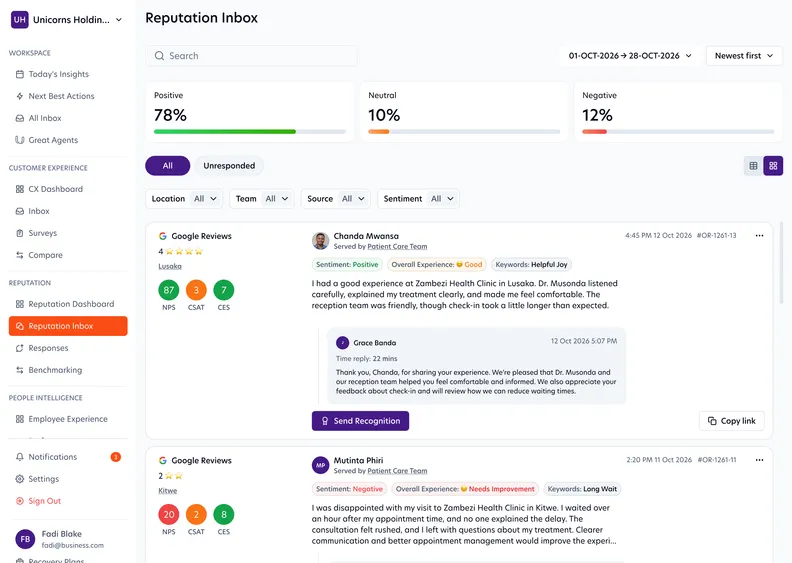Click the Notifications bell icon
Viewport: 792px width, 563px height.
tap(20, 457)
